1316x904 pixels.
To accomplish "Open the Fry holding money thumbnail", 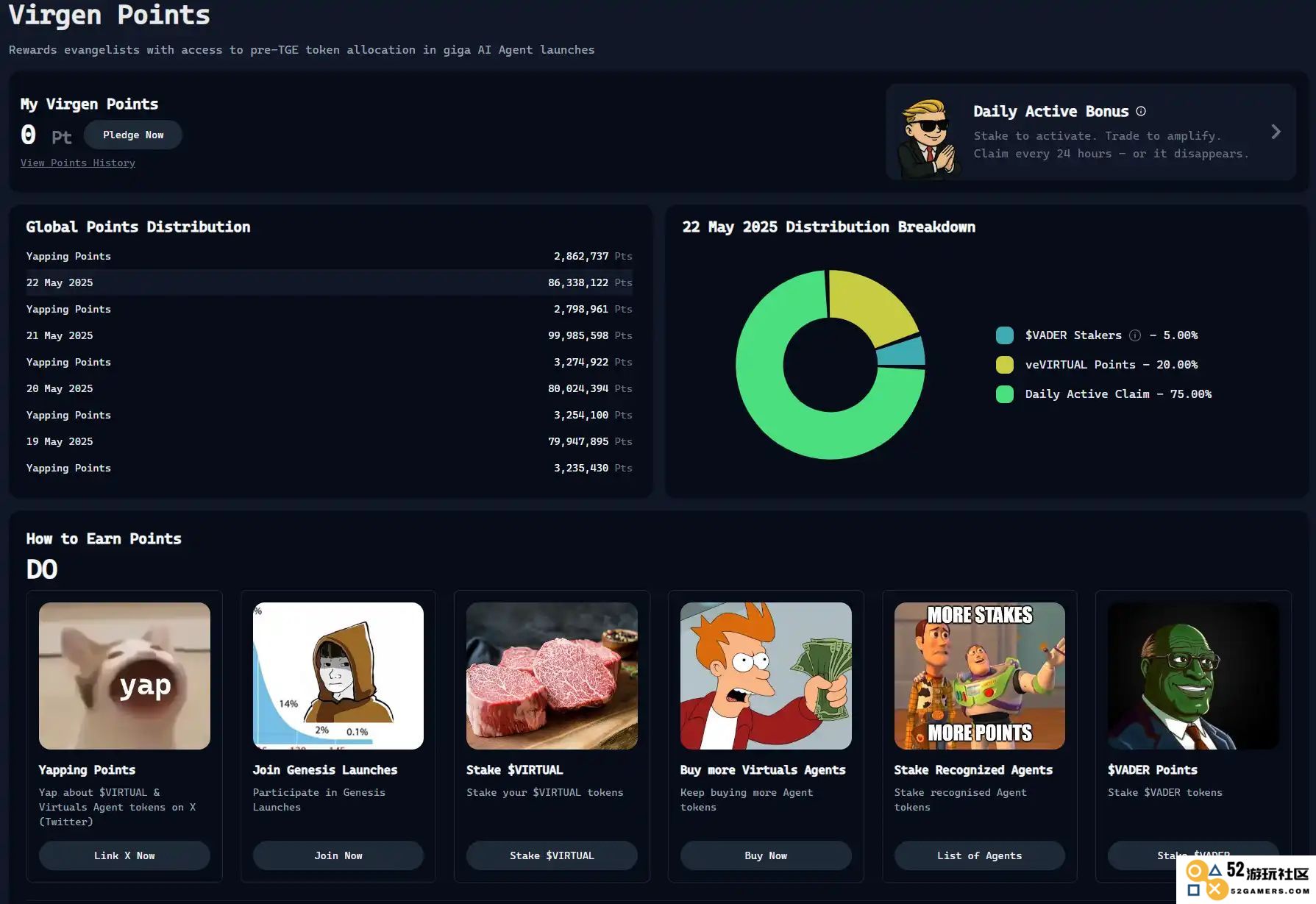I will (766, 676).
